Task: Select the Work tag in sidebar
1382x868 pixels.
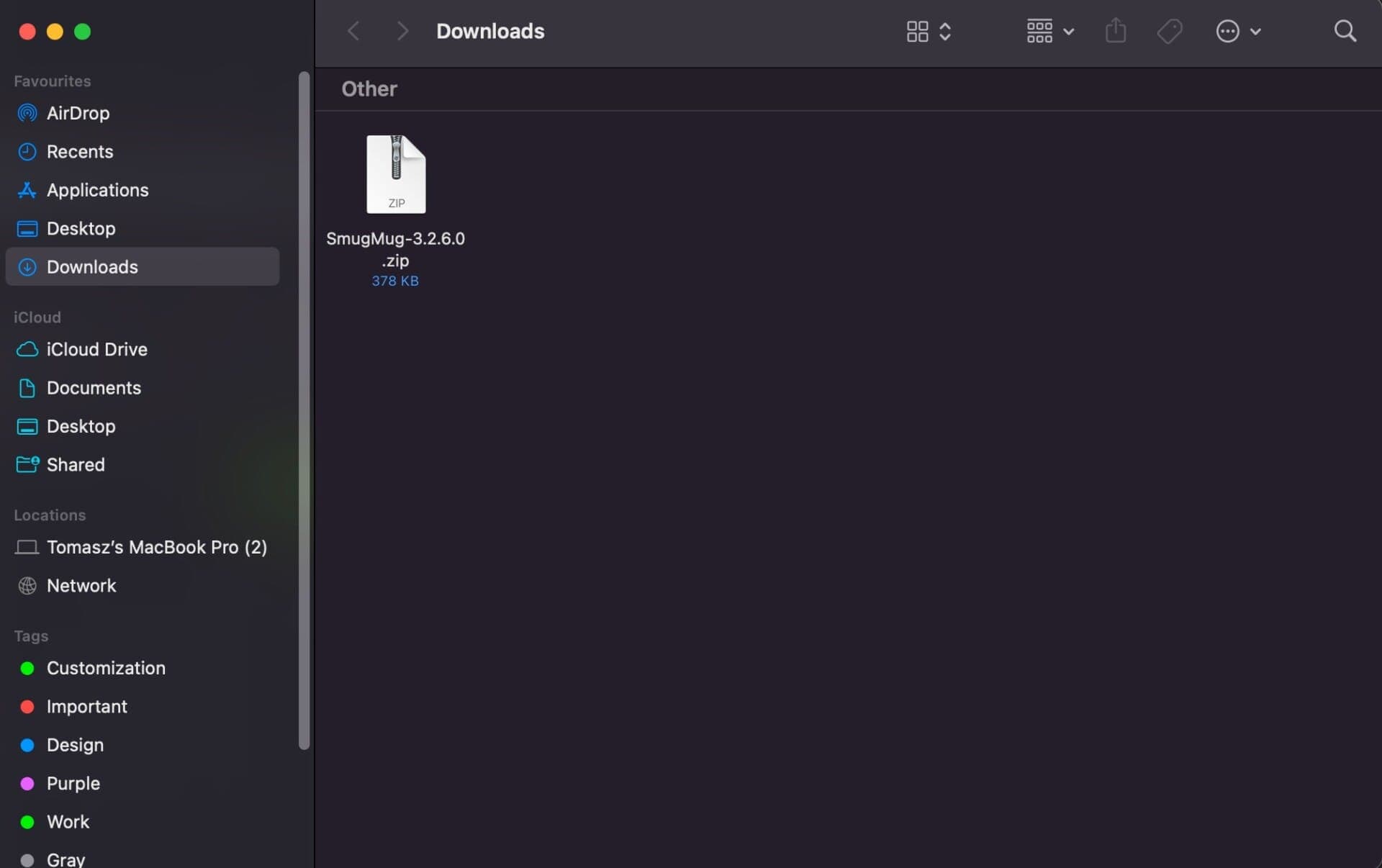Action: 68,822
